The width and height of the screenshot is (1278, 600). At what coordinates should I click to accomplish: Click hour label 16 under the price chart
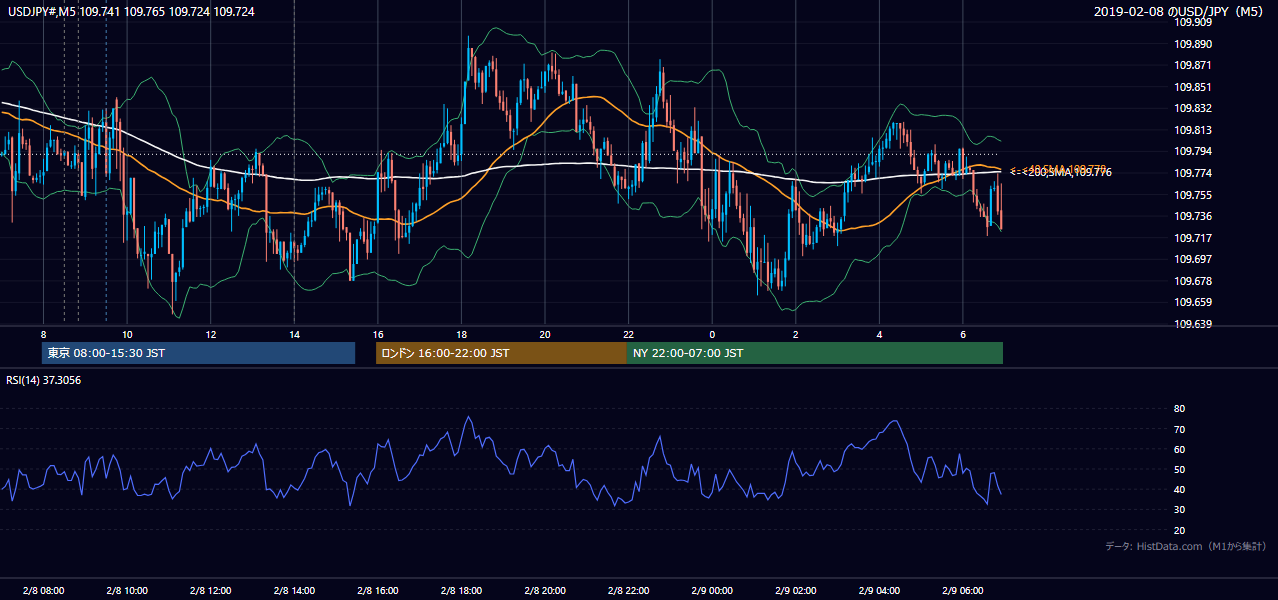[x=378, y=334]
